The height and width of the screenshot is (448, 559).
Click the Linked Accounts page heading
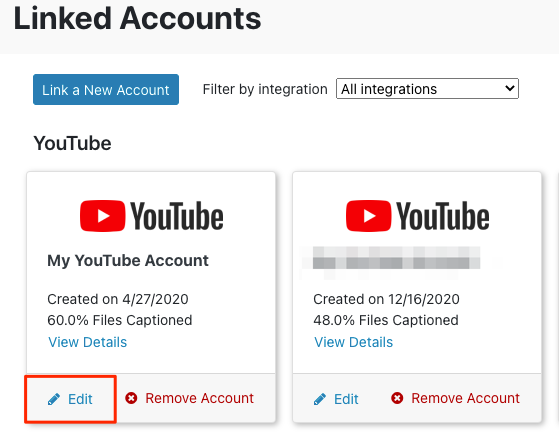[x=137, y=19]
